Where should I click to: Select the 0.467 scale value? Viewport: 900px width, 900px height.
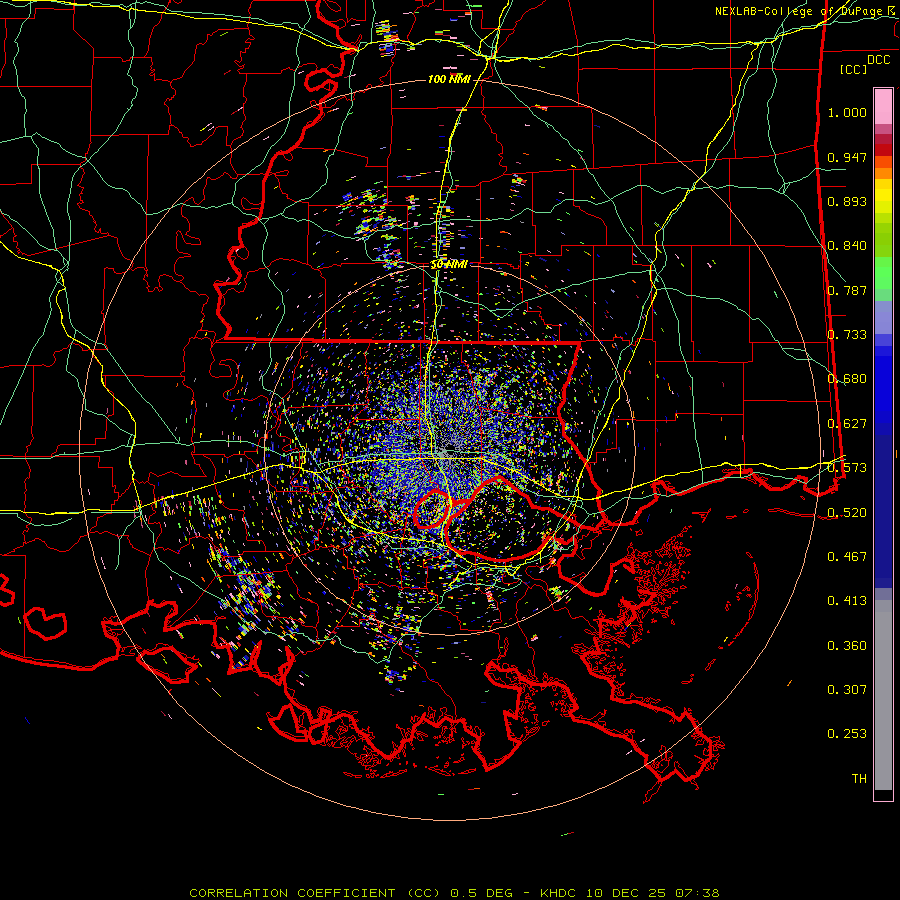847,557
